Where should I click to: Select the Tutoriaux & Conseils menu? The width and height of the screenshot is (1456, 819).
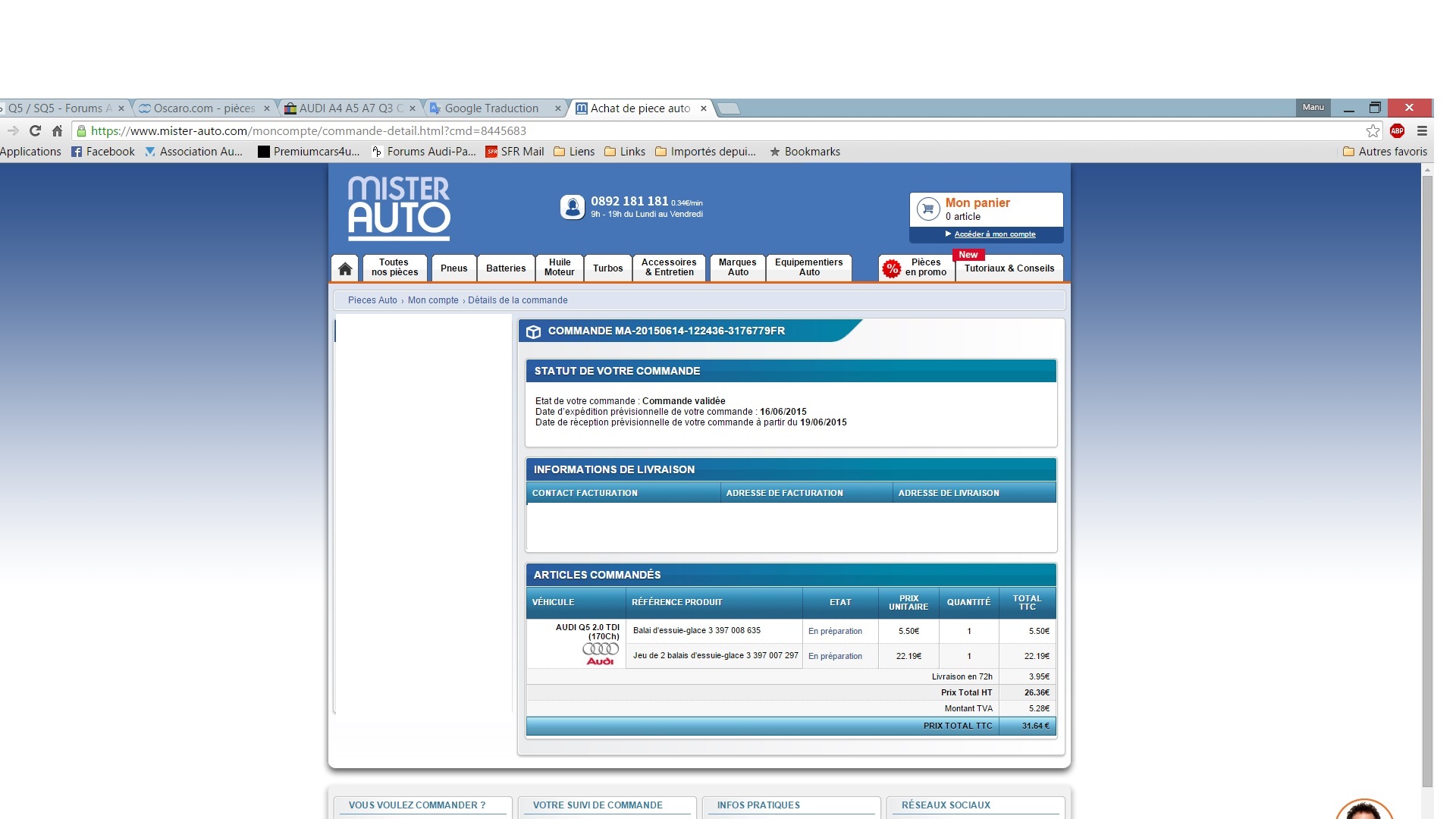[1009, 268]
